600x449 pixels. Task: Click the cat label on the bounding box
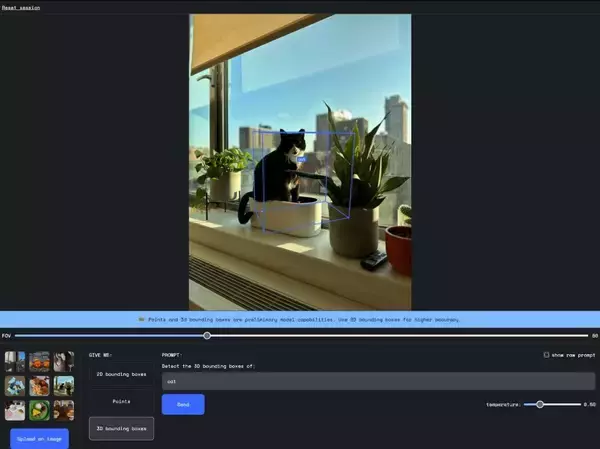coord(302,159)
